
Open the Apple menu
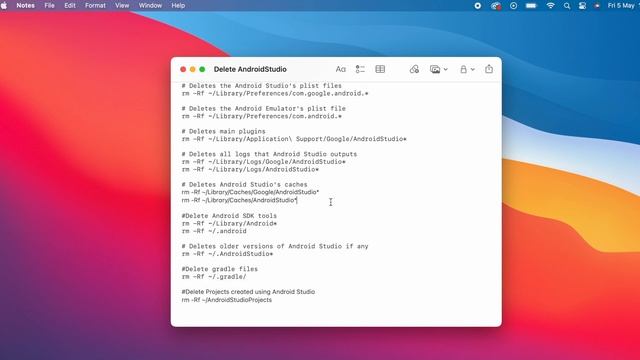pyautogui.click(x=4, y=6)
